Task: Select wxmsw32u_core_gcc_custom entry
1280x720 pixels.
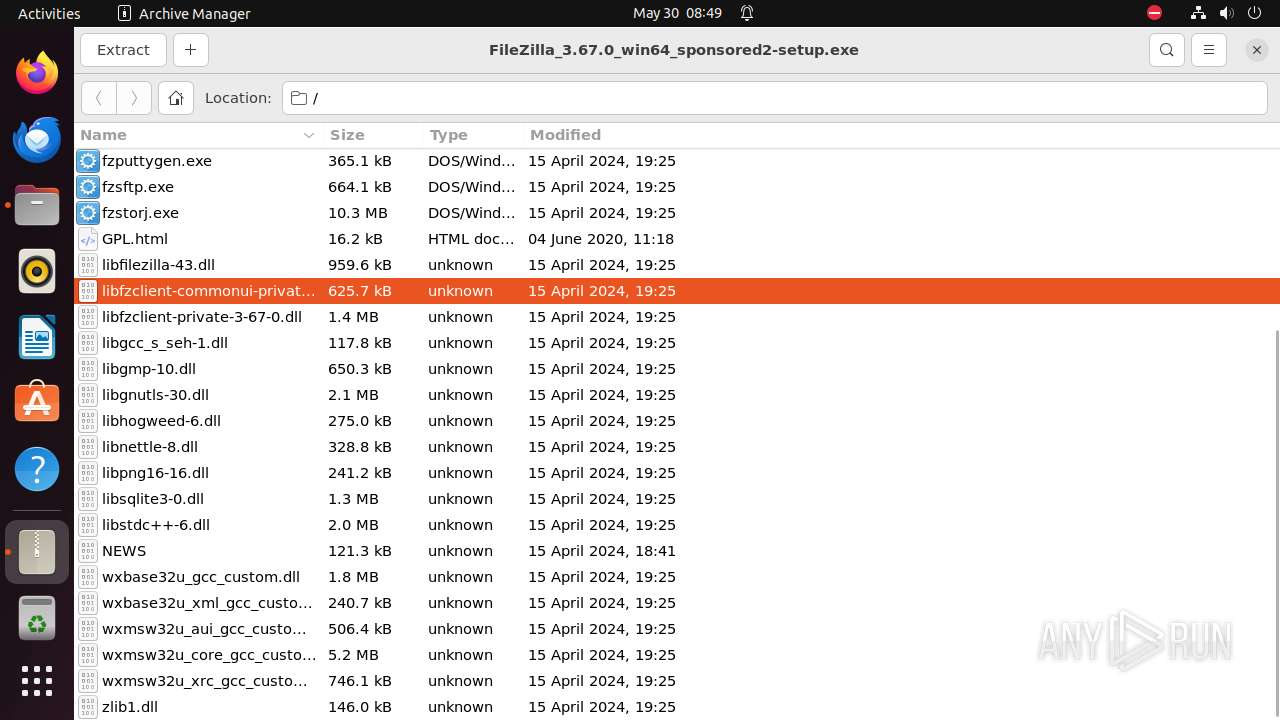Action: tap(677, 655)
